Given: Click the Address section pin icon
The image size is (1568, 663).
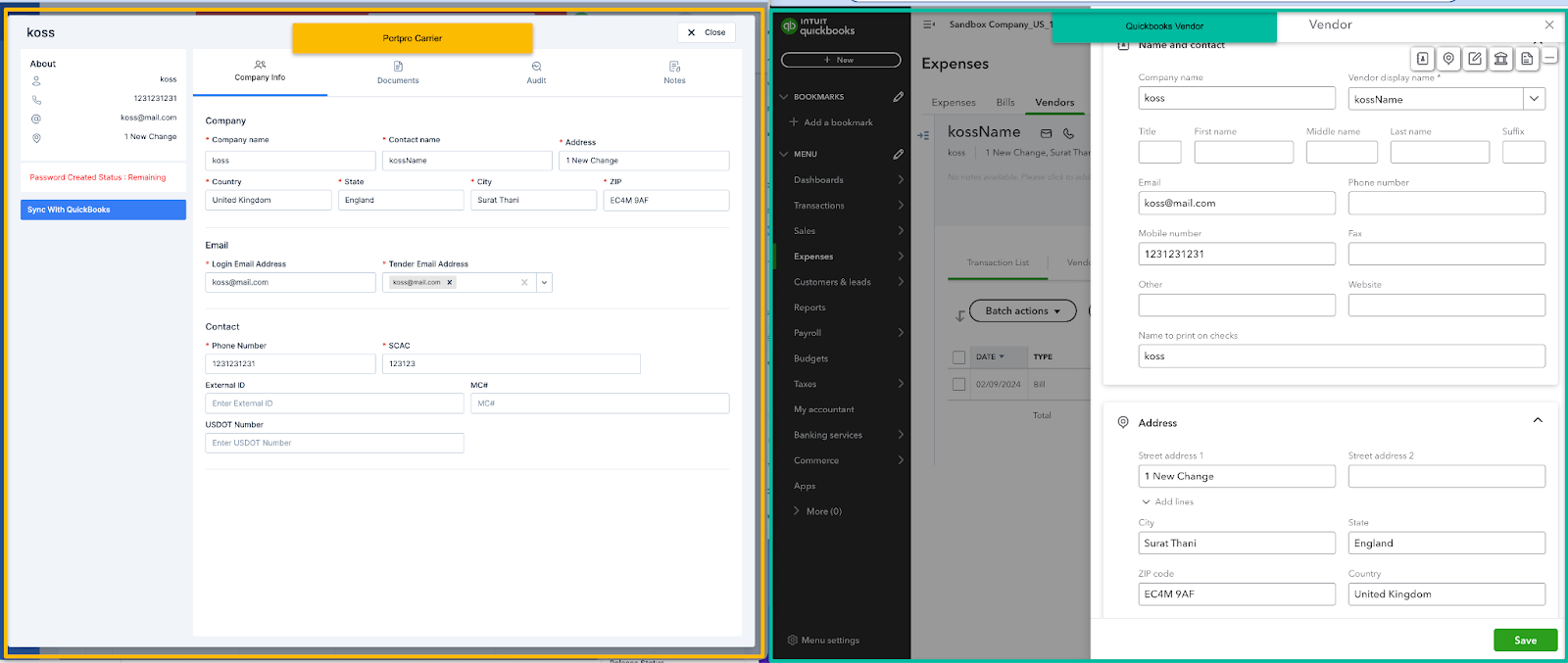Looking at the screenshot, I should (1123, 422).
